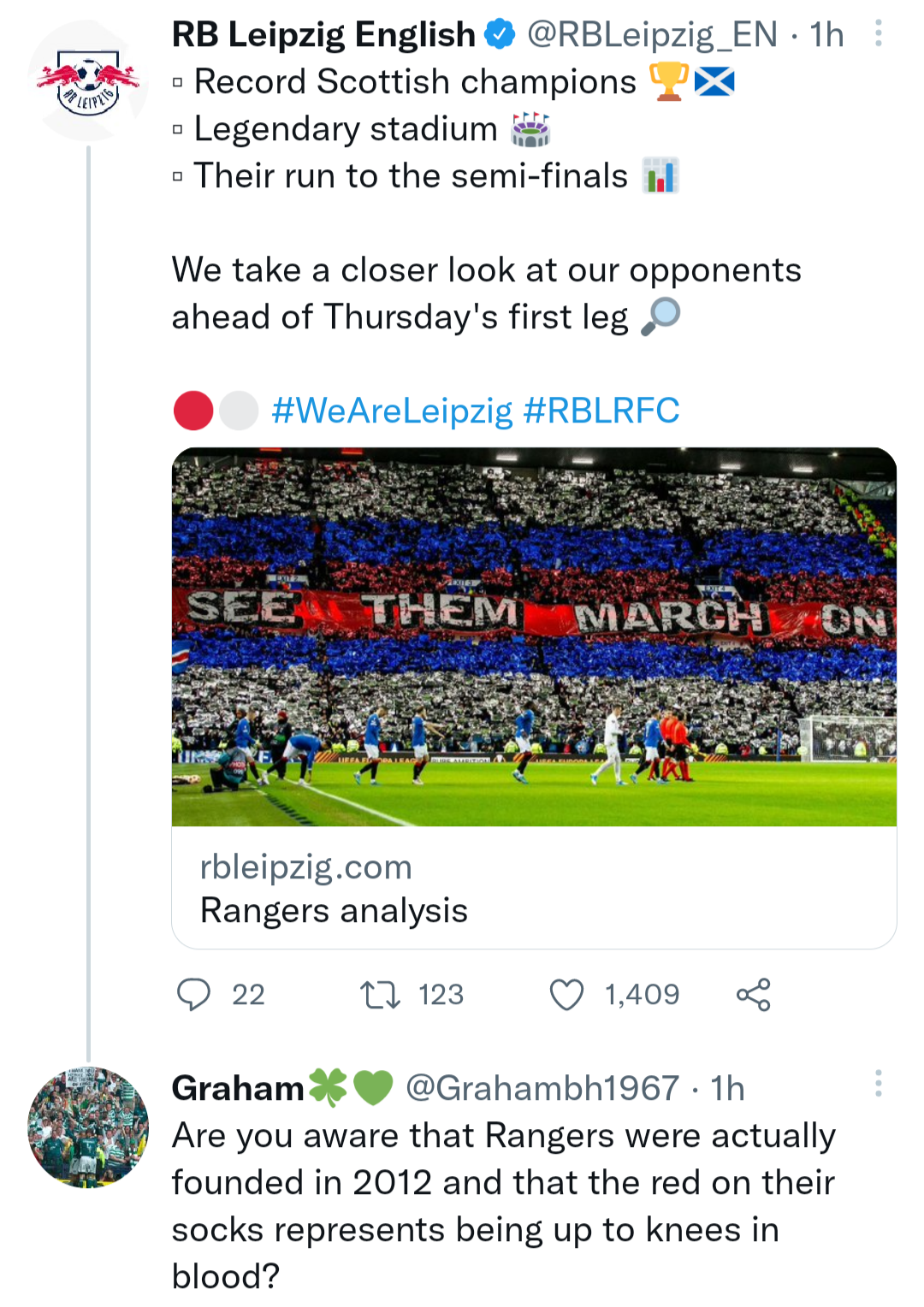
Task: Like the RB Leipzig tweet
Action: click(x=566, y=995)
